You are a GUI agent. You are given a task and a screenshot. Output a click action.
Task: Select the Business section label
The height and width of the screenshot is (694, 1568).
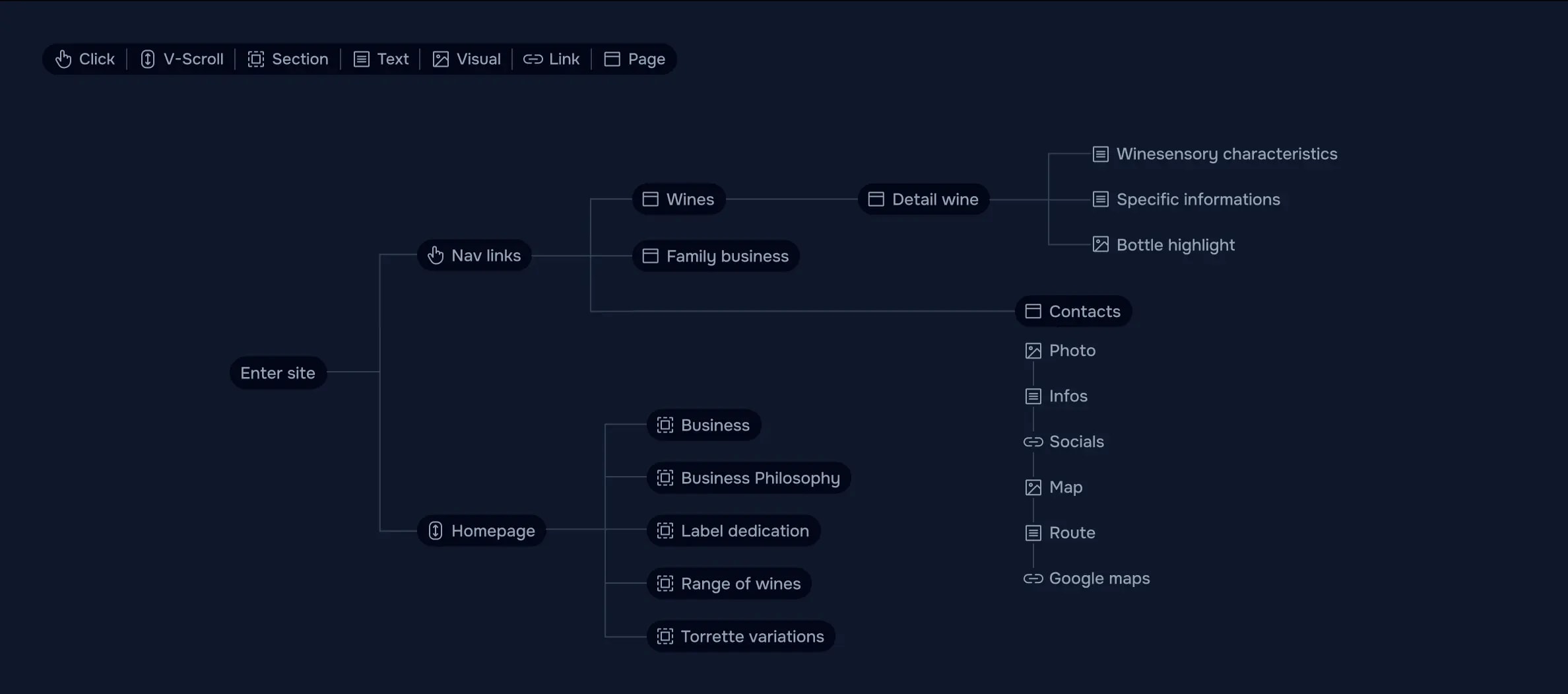[x=715, y=425]
